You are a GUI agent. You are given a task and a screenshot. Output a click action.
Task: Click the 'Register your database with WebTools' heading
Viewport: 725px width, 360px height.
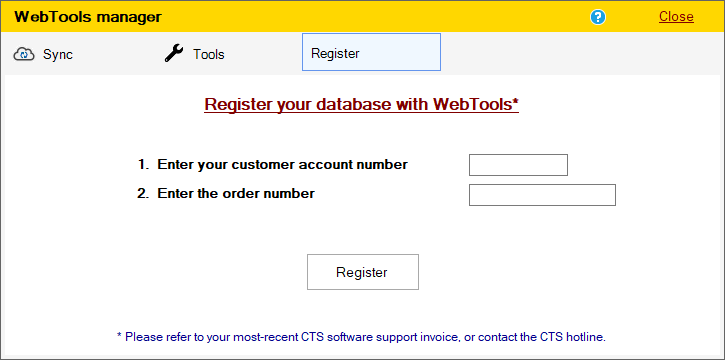(x=362, y=104)
